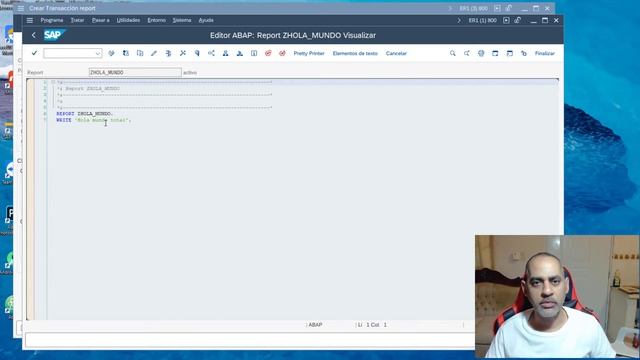Click the info box toolbar icon
Image resolution: width=640 pixels, height=360 pixels.
tap(254, 53)
